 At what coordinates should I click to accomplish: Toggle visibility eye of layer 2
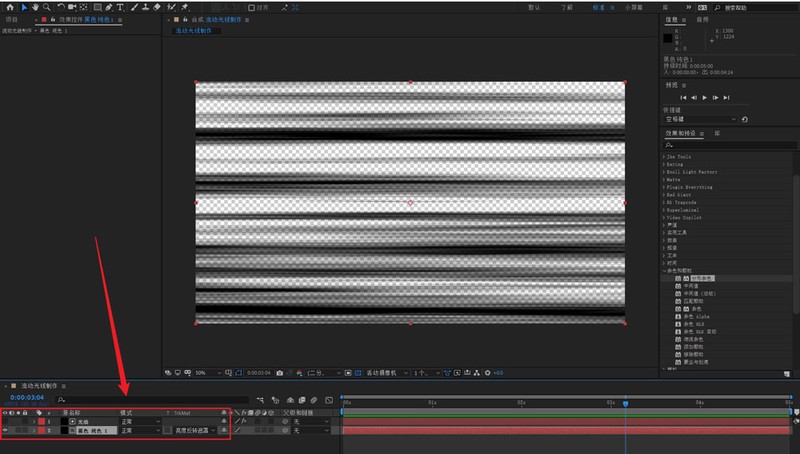pos(5,430)
